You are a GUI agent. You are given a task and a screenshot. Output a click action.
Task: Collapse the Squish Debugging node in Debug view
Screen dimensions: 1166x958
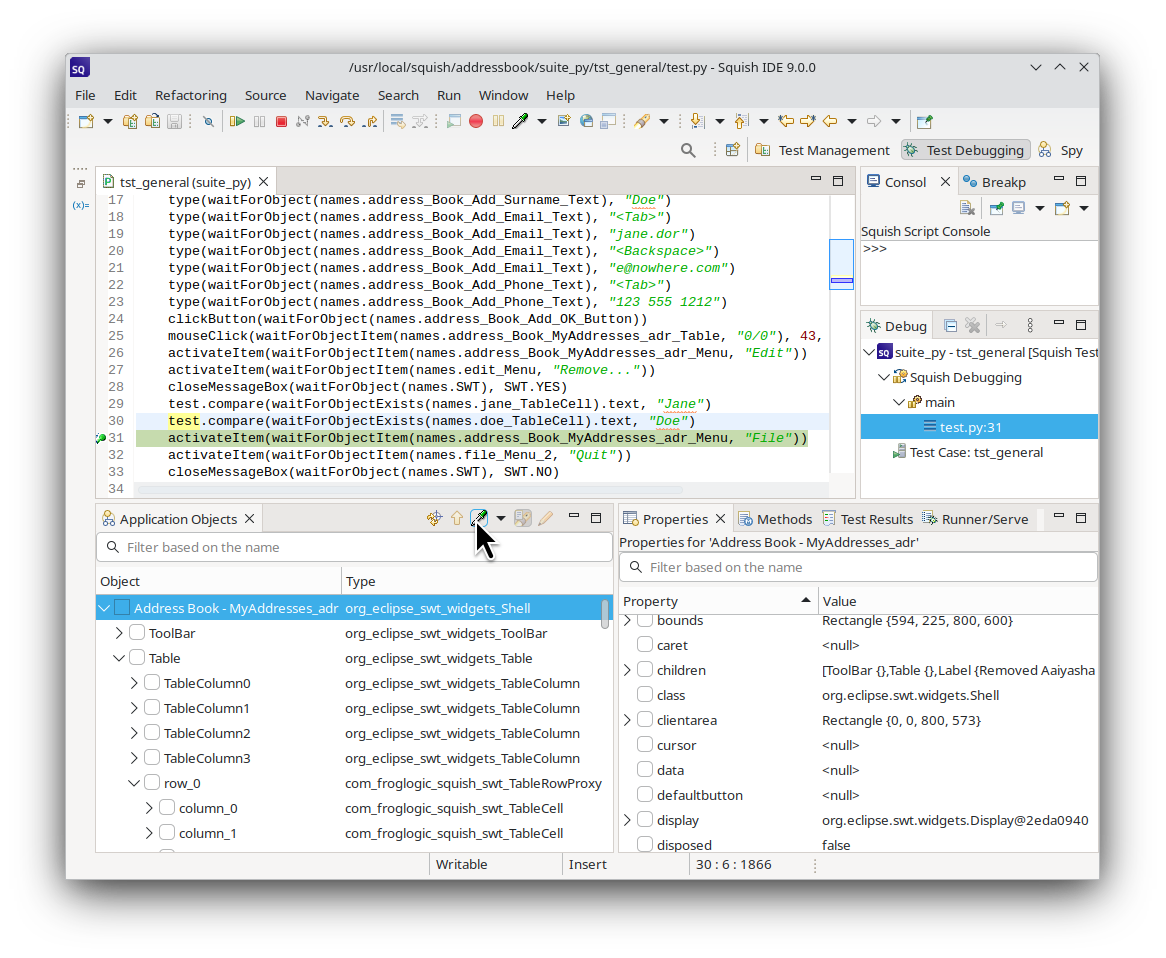pyautogui.click(x=884, y=377)
